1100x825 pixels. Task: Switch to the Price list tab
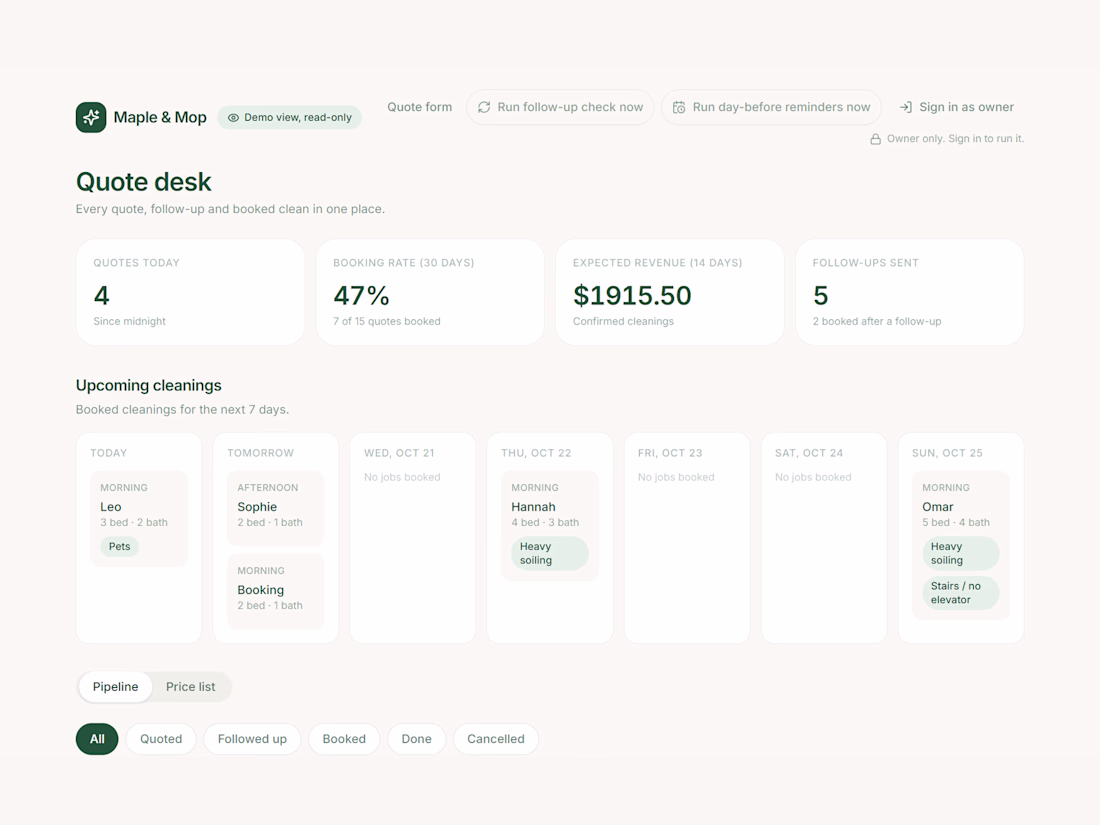191,687
